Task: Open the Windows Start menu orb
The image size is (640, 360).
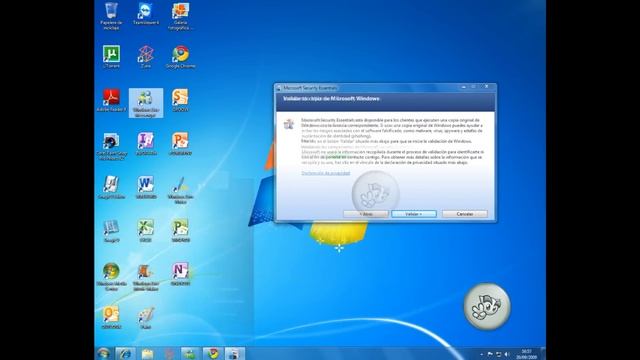Action: pyautogui.click(x=103, y=353)
